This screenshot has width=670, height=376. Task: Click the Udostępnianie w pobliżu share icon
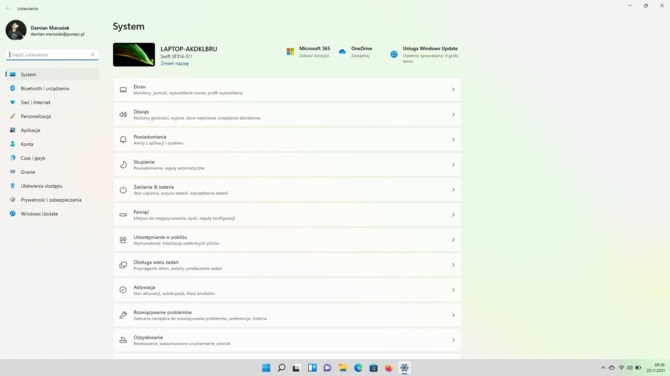click(x=123, y=240)
